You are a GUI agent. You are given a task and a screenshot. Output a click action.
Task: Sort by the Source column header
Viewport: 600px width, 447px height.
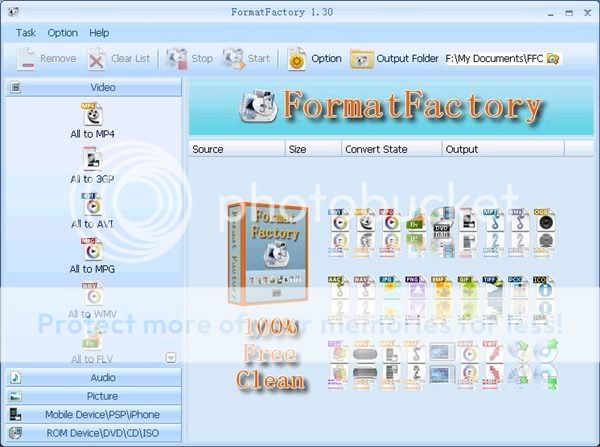[237, 149]
